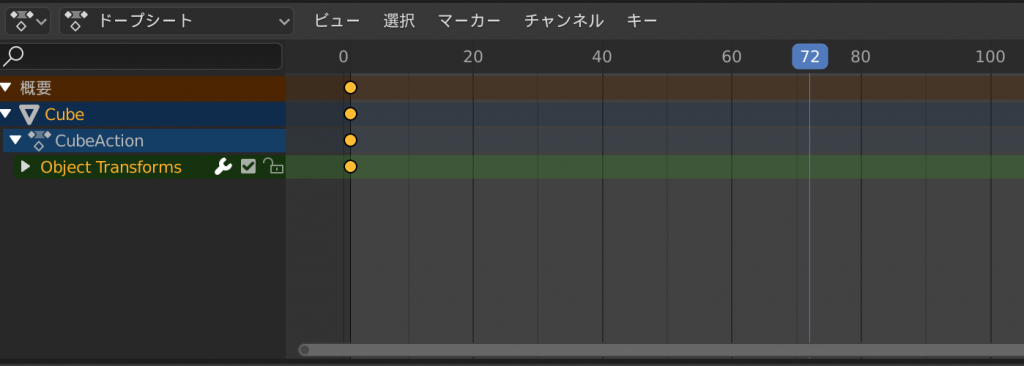Open the キー menu
1024x366 pixels.
642,21
